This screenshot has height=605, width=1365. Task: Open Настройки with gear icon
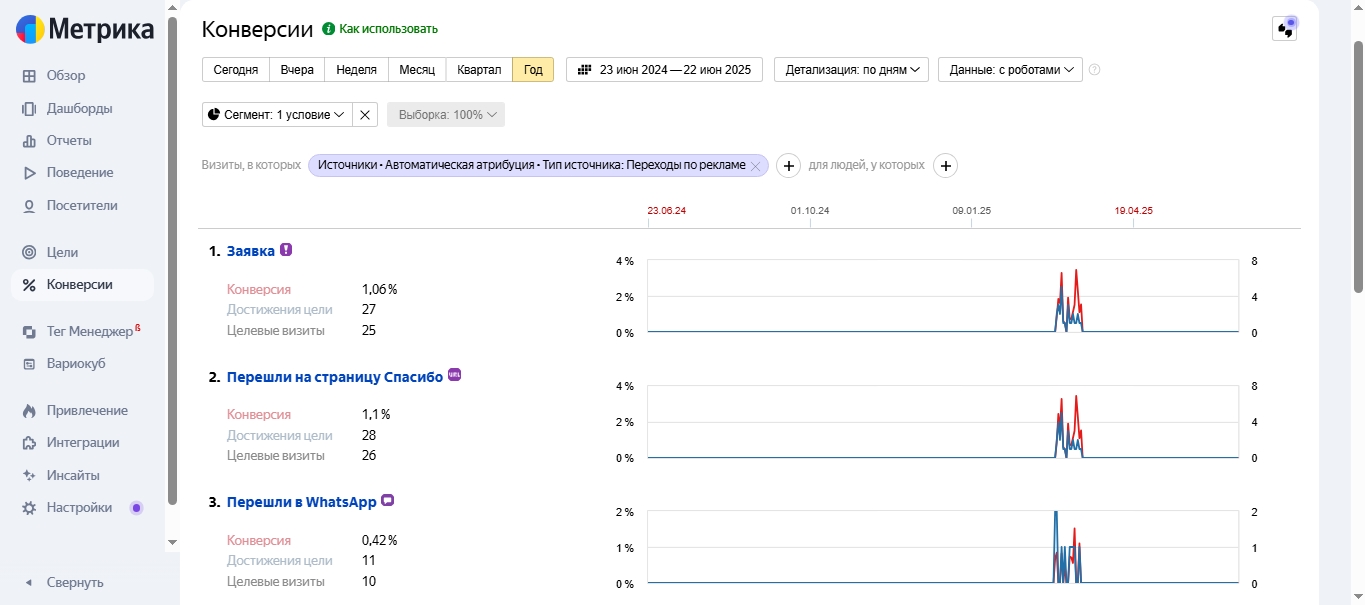79,508
